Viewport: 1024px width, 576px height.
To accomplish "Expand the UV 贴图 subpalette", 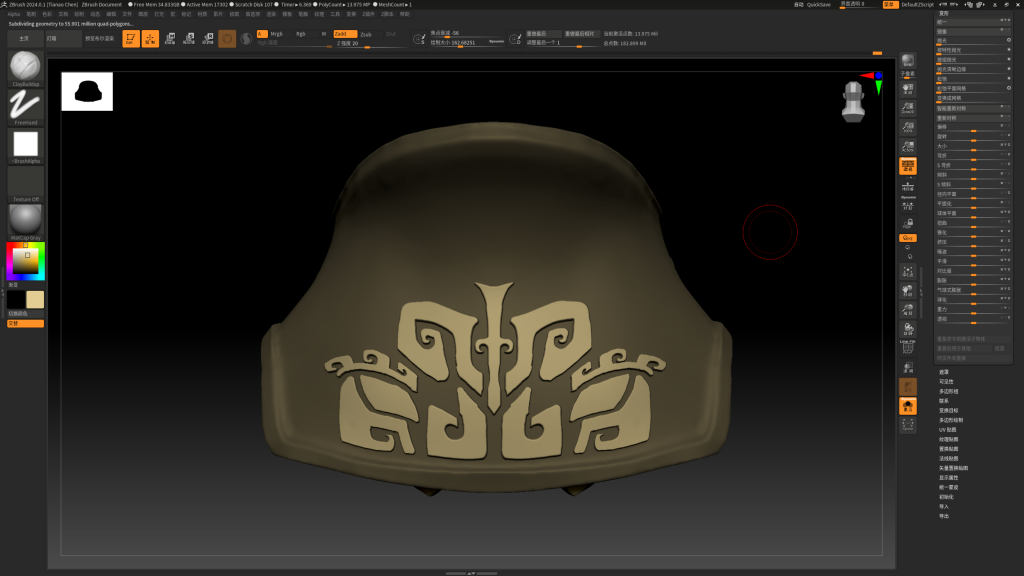I will click(948, 430).
